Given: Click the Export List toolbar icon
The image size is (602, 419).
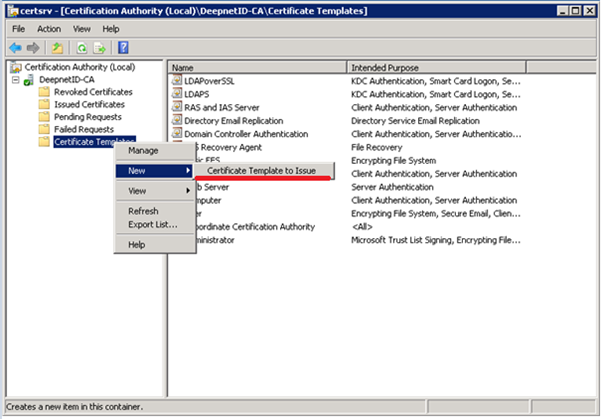Looking at the screenshot, I should point(100,46).
